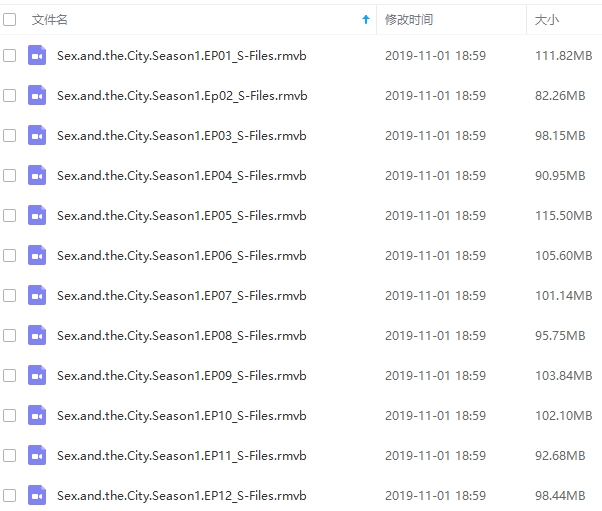Viewport: 602px width, 511px height.
Task: Click the video icon for EP01 file
Action: pyautogui.click(x=37, y=56)
